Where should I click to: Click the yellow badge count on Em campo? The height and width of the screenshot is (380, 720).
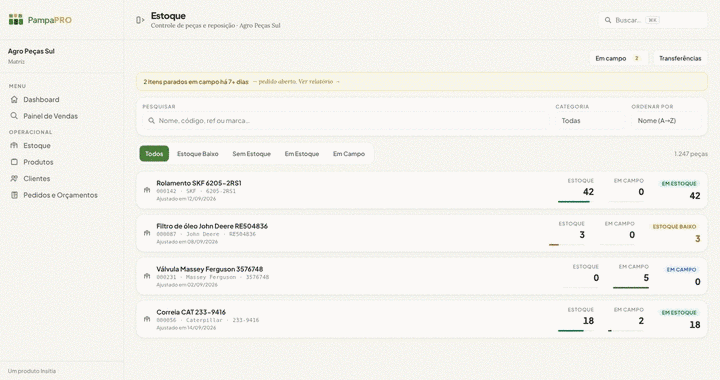636,58
